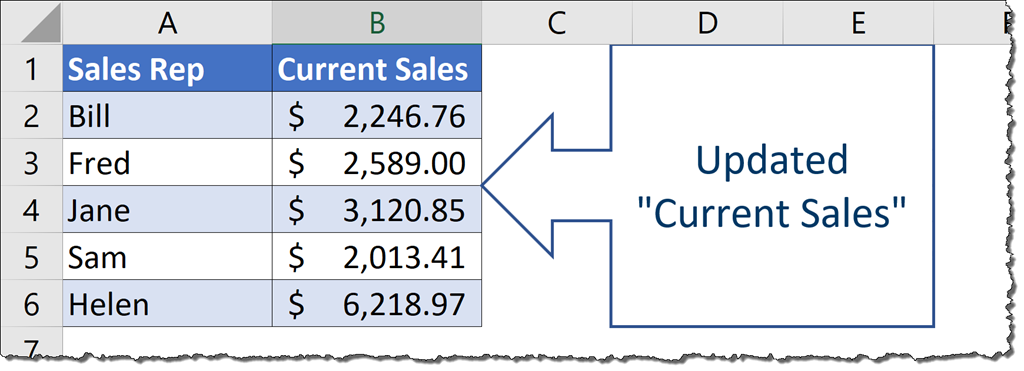The image size is (1024, 371).
Task: Select Jane's sales value 3,120.85
Action: [x=377, y=210]
